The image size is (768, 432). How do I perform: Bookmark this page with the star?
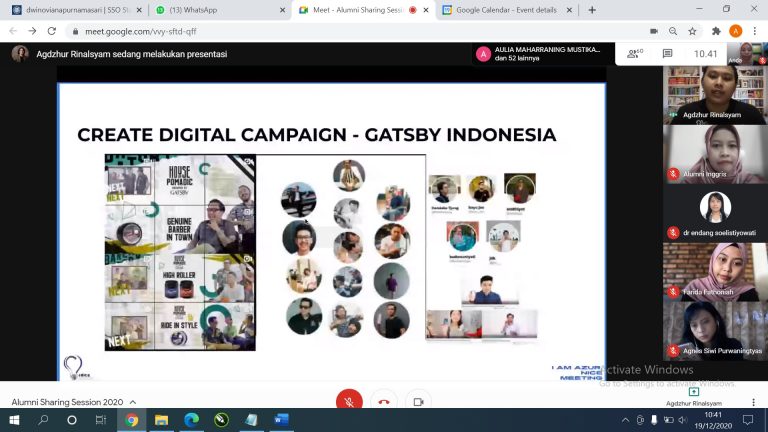[x=692, y=31]
